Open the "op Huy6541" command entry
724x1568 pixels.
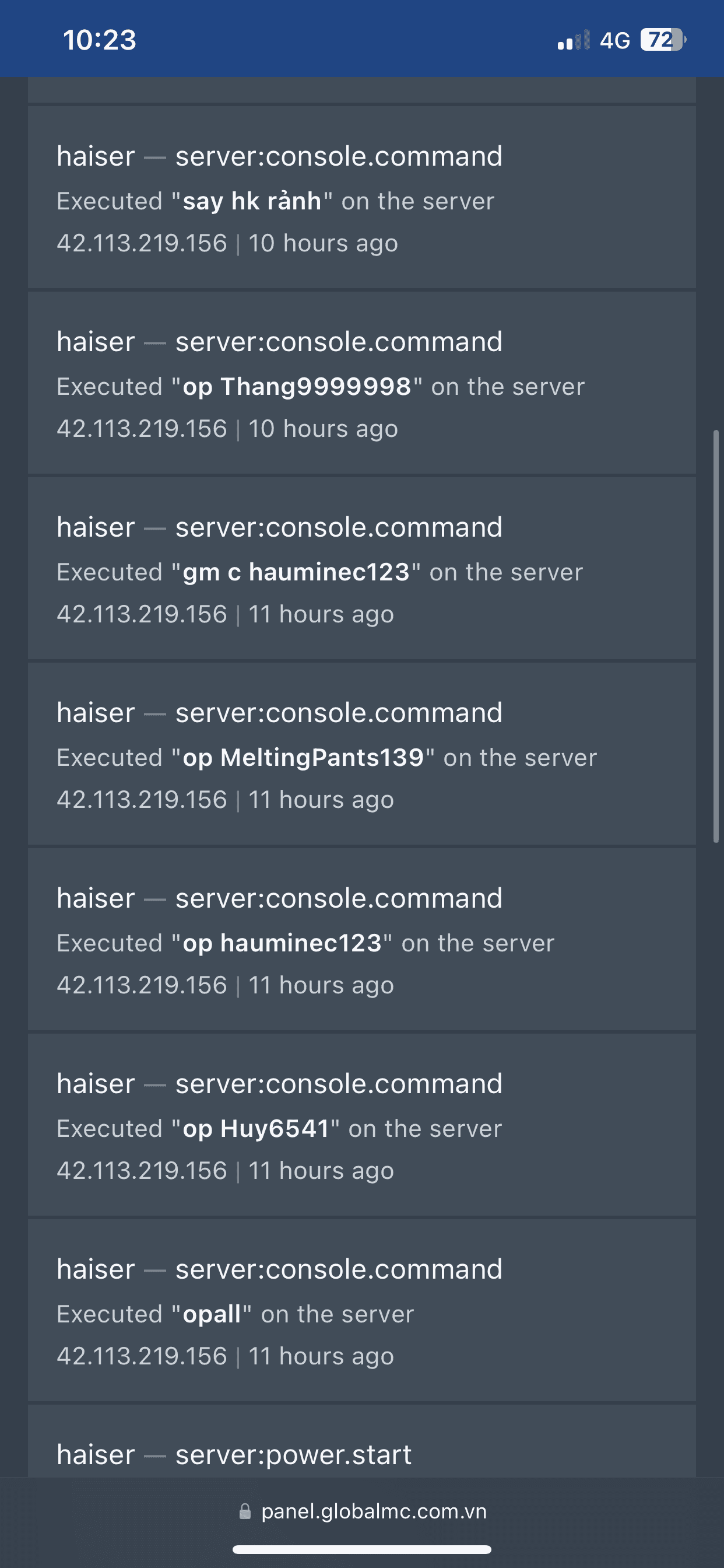256,1130
